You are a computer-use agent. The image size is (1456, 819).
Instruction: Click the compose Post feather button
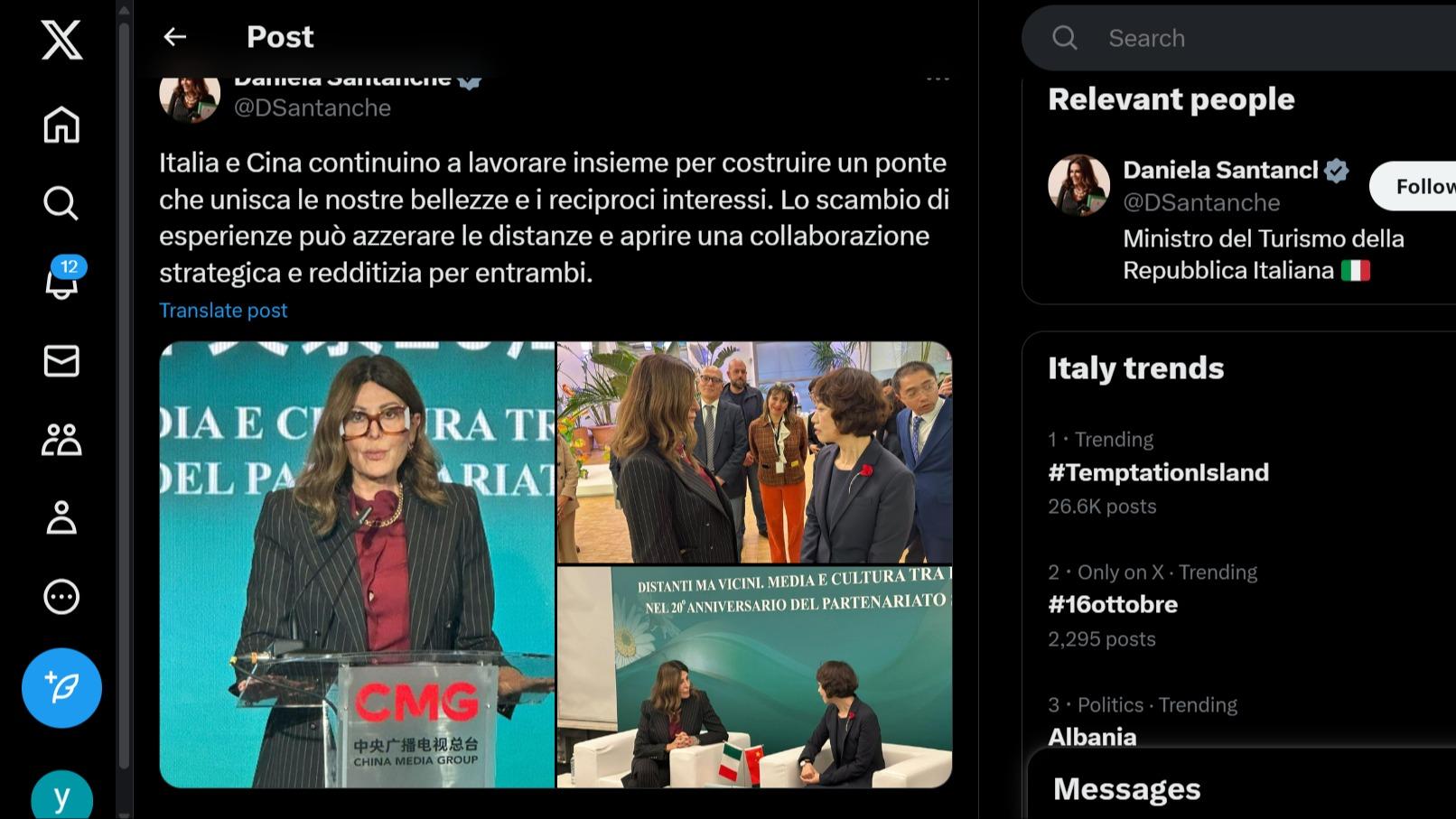61,688
